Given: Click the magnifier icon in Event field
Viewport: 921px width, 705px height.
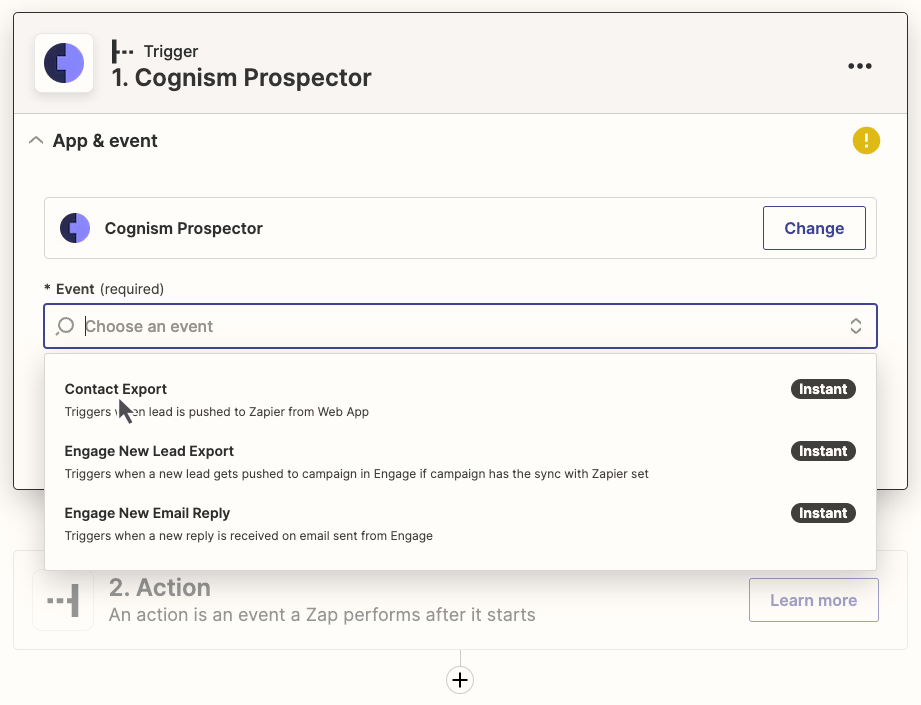Looking at the screenshot, I should click(65, 326).
